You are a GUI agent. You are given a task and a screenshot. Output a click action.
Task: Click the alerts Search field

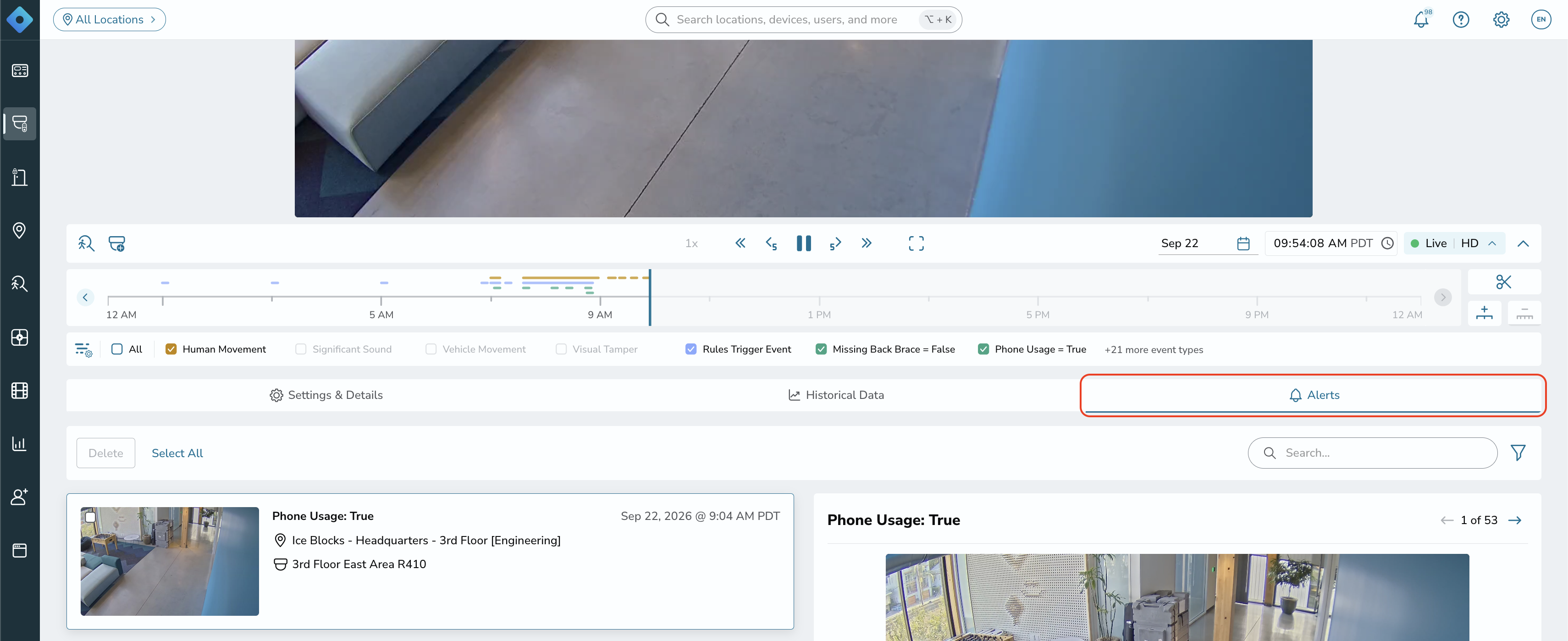click(1372, 453)
